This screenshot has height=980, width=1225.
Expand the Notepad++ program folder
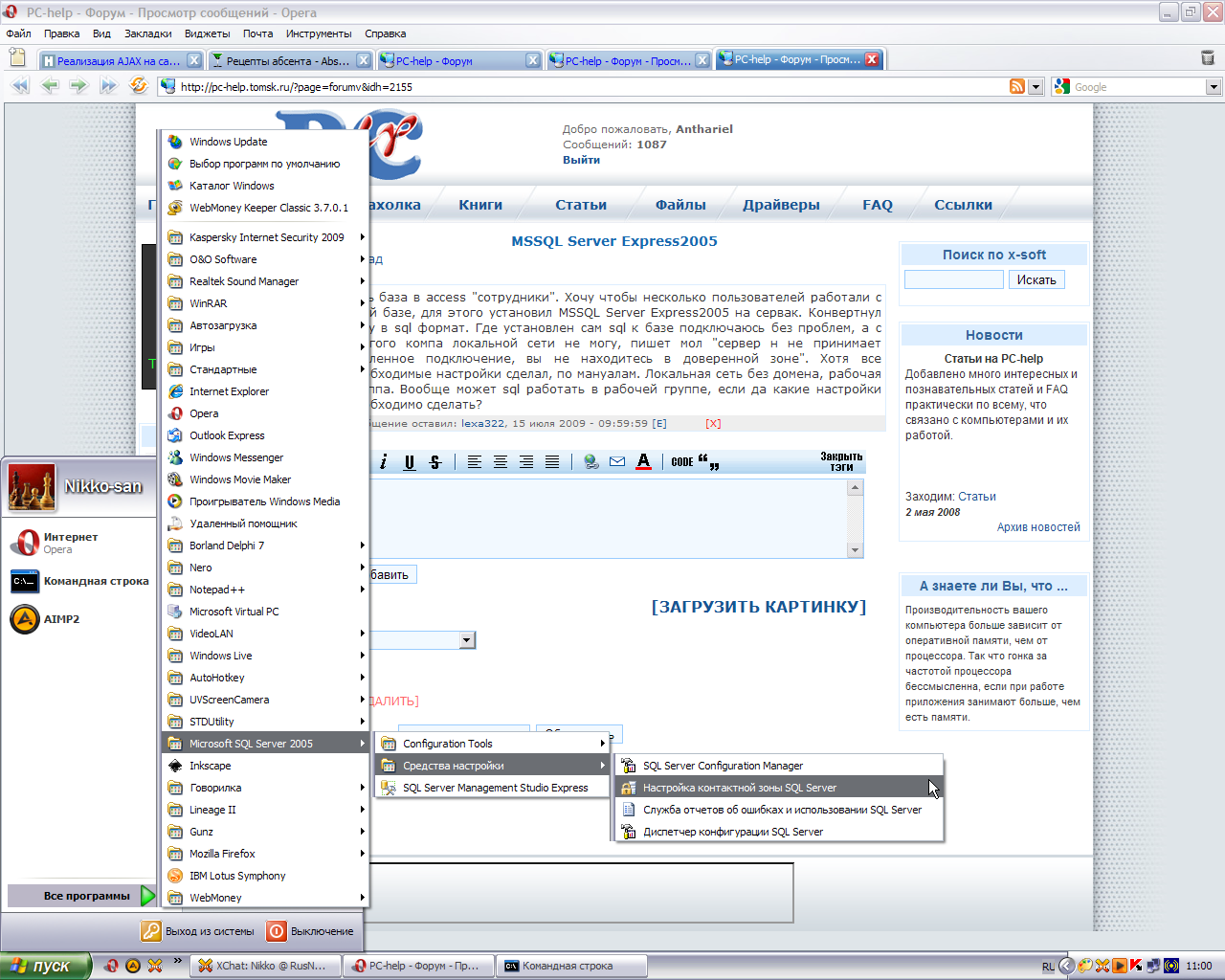pos(266,590)
